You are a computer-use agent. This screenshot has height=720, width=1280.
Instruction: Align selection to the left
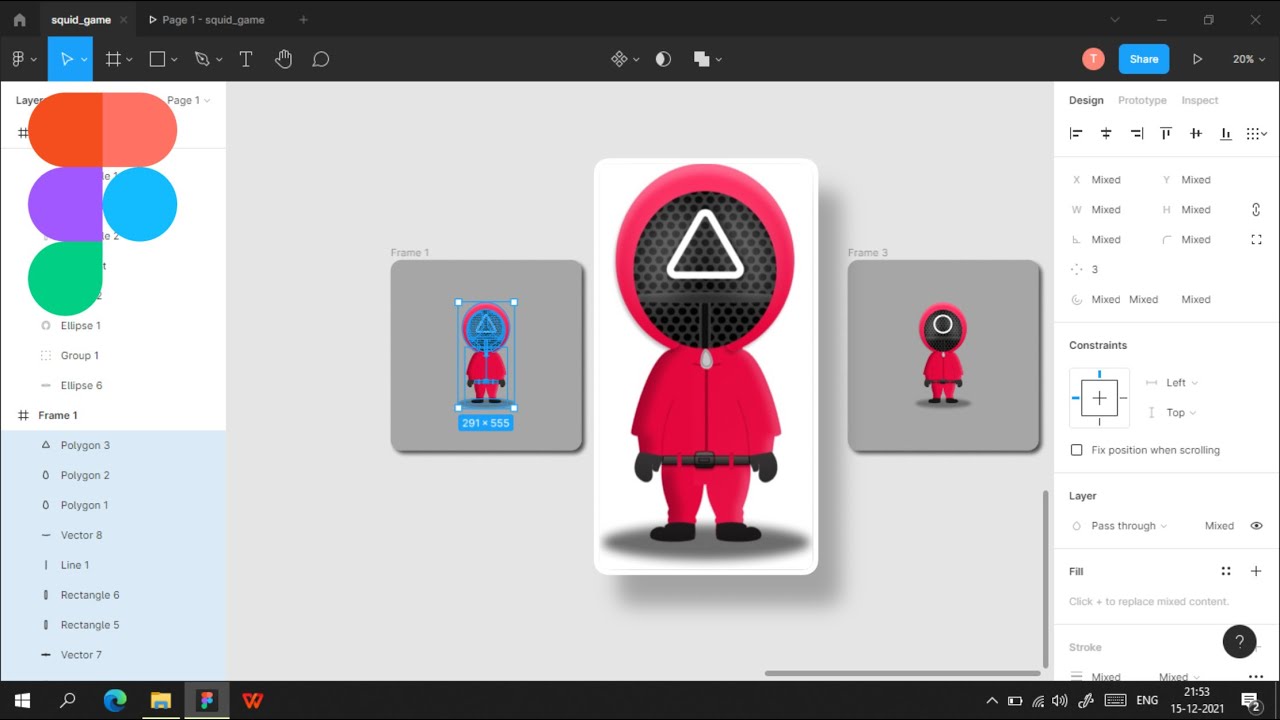[1076, 133]
